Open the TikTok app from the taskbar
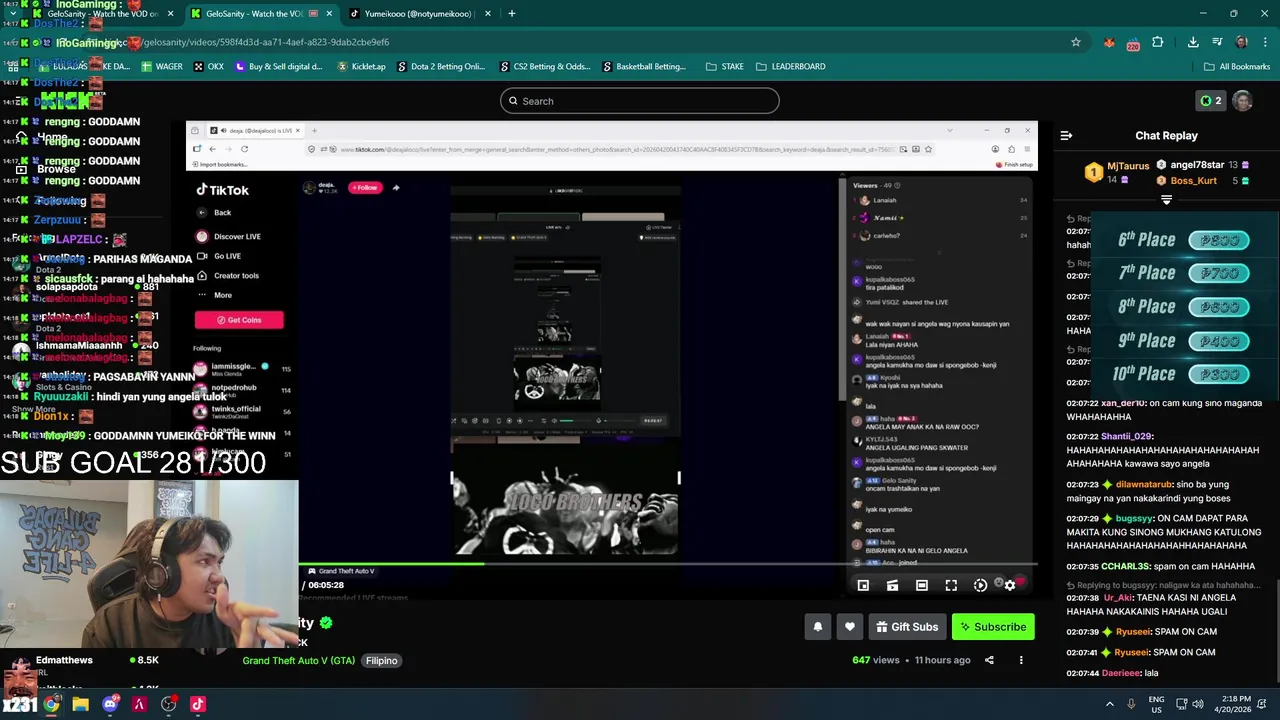 tap(198, 704)
